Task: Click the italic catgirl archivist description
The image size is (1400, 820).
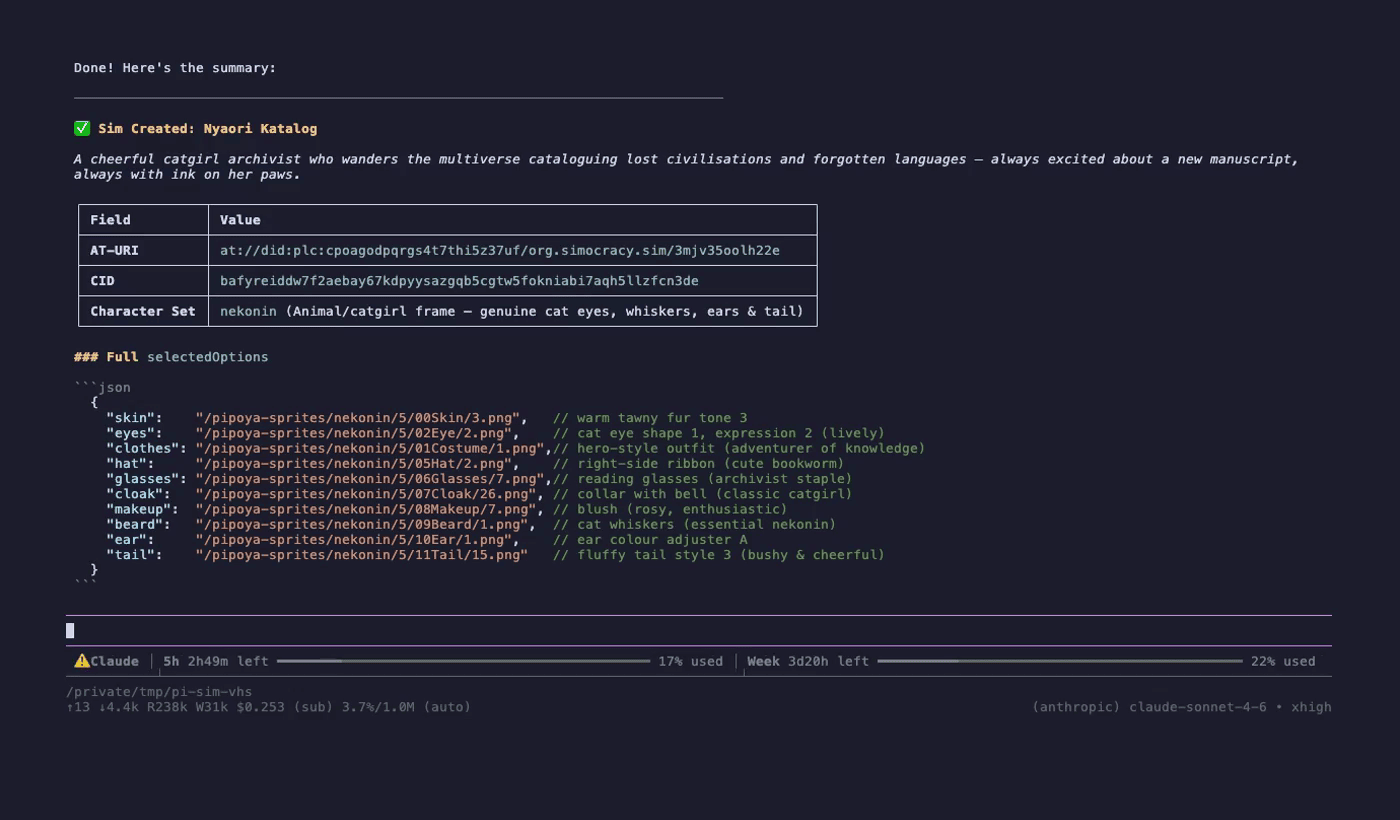Action: click(686, 166)
